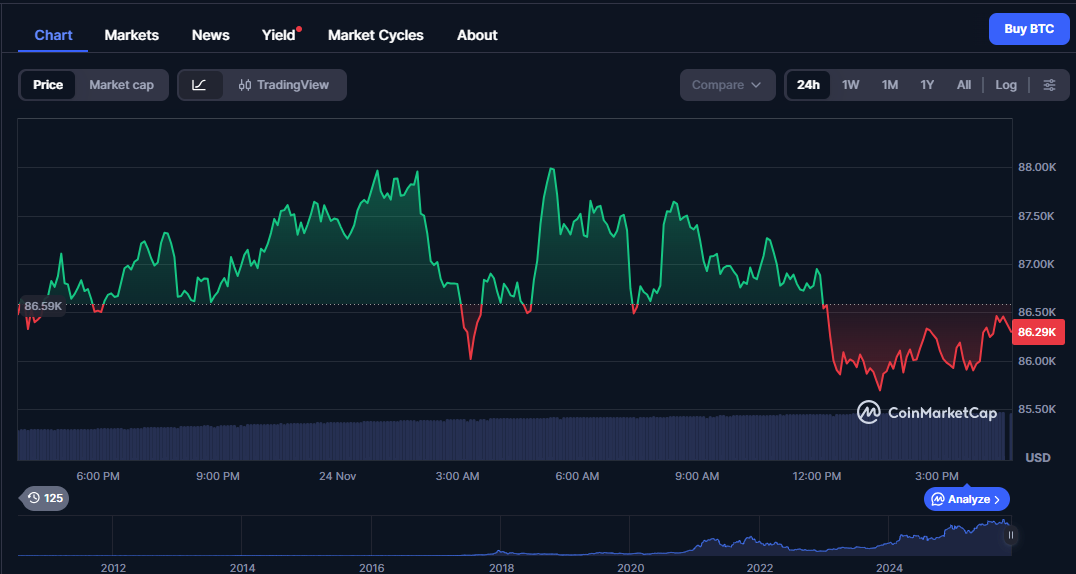Switch to the line chart view icon
Image resolution: width=1076 pixels, height=574 pixels.
200,85
